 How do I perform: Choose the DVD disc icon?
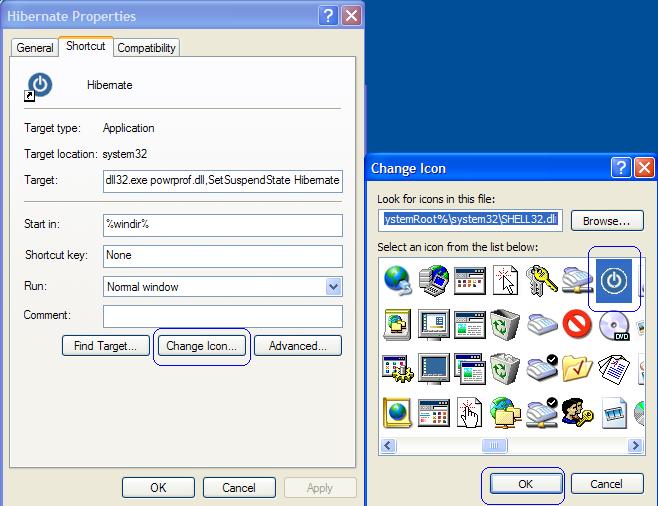click(614, 323)
